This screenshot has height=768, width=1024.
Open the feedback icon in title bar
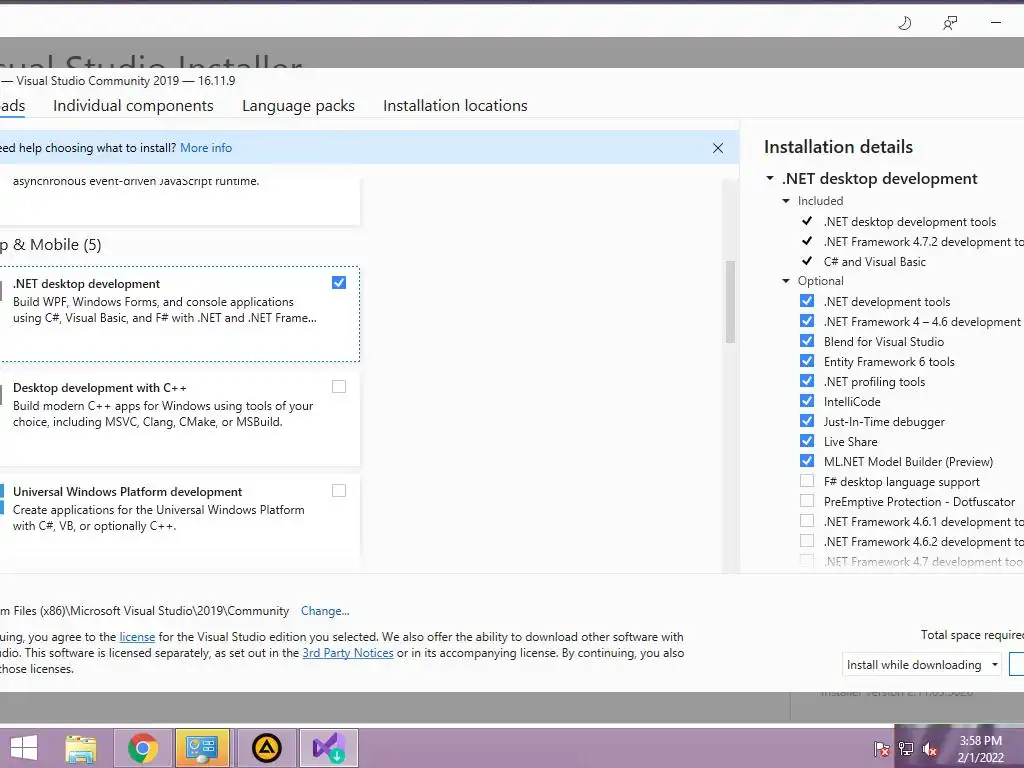pyautogui.click(x=950, y=24)
